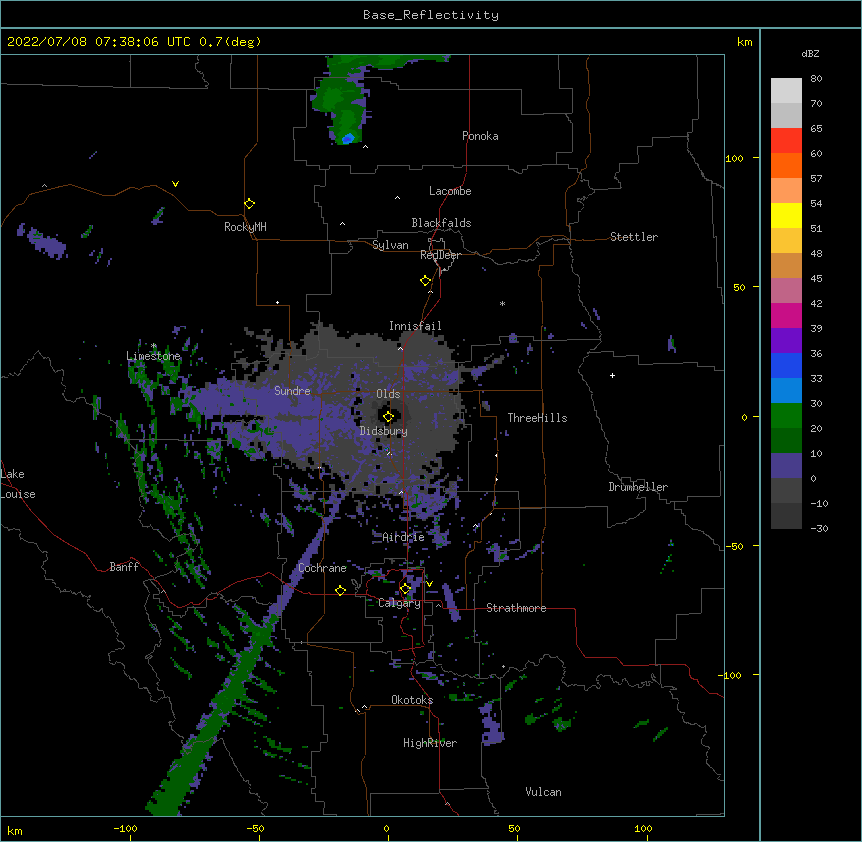Click the ThreeHills label

[x=537, y=418]
